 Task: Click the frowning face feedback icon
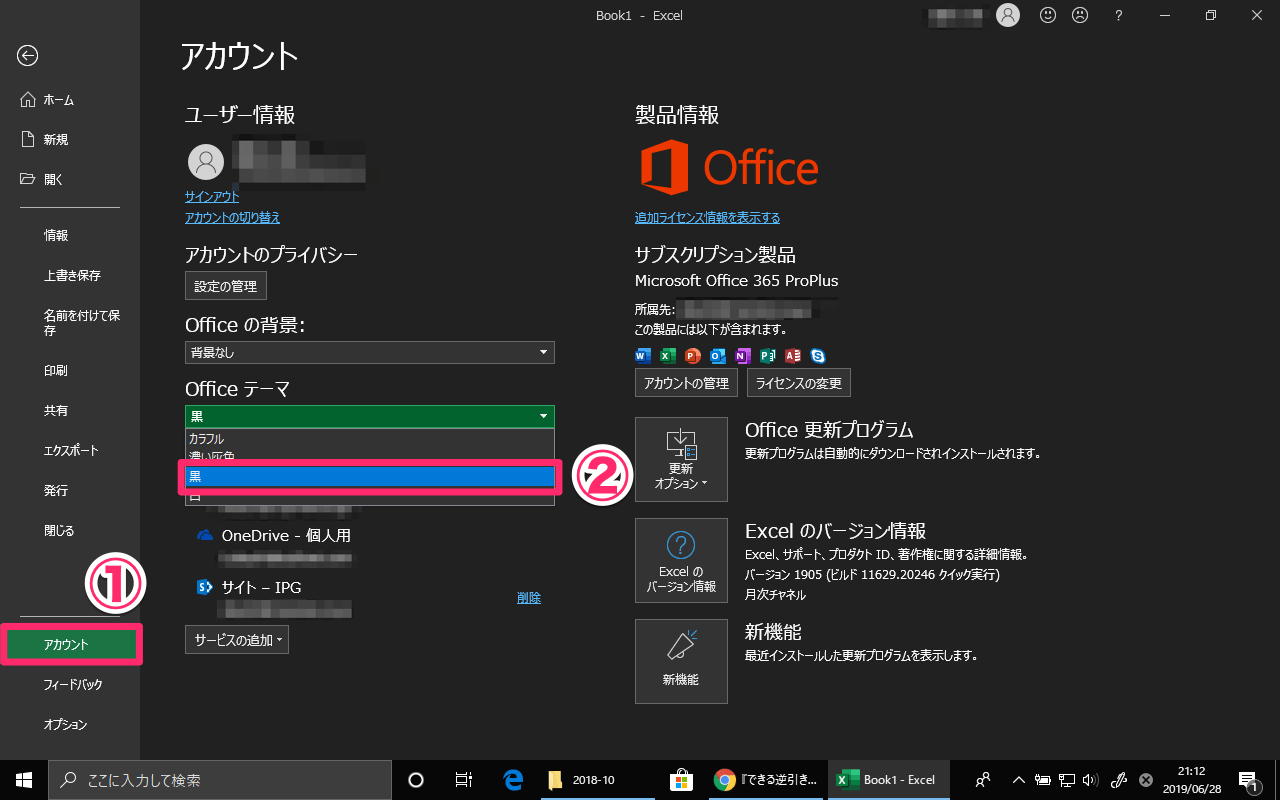[1080, 15]
